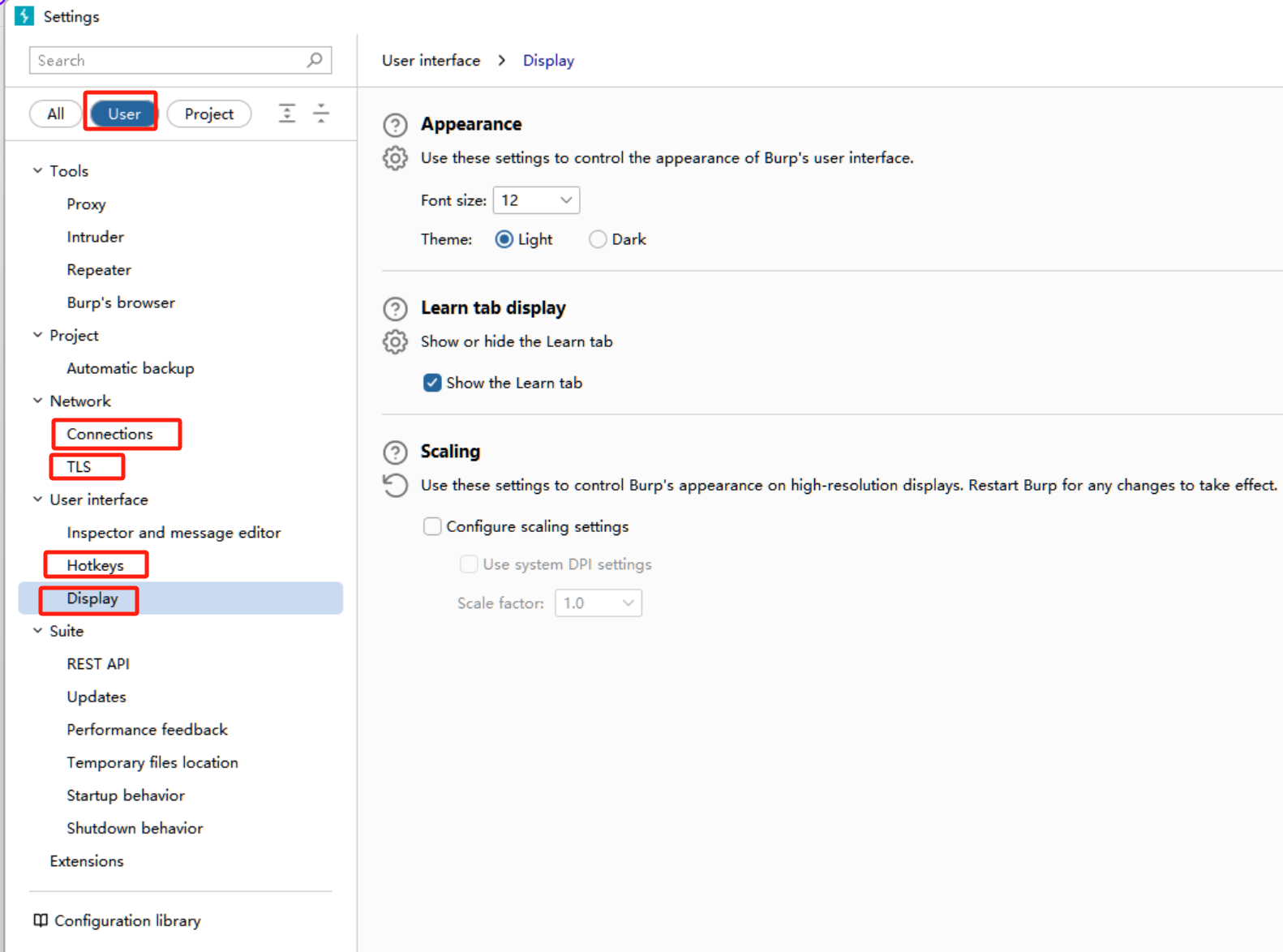Switch to the All settings filter
Screen dimensions: 1283x952
[x=55, y=114]
